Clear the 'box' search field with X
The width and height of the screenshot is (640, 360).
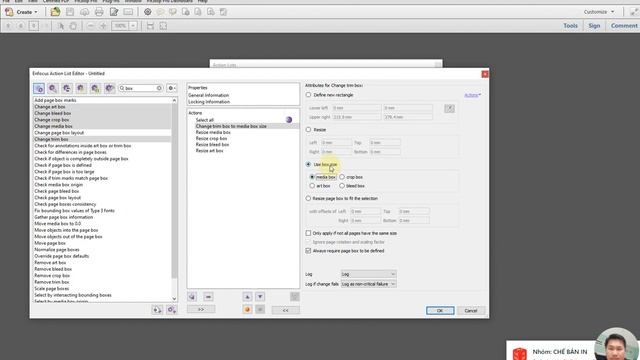pyautogui.click(x=159, y=88)
